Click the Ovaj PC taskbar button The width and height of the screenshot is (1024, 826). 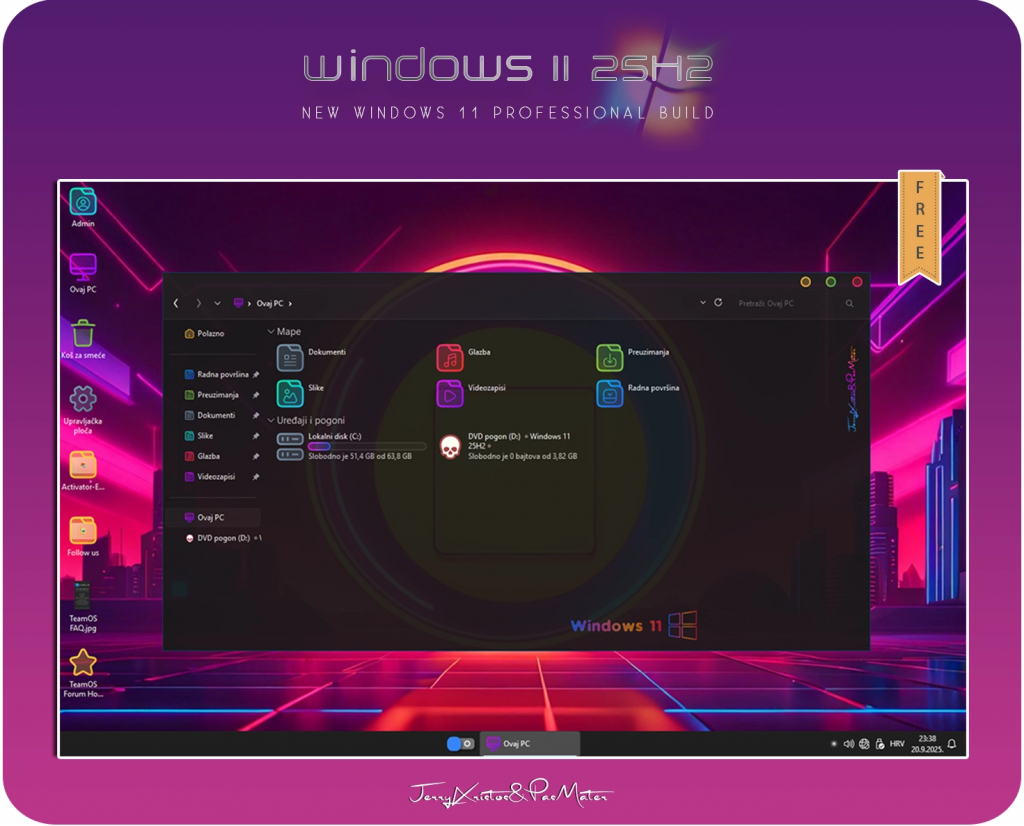(530, 744)
